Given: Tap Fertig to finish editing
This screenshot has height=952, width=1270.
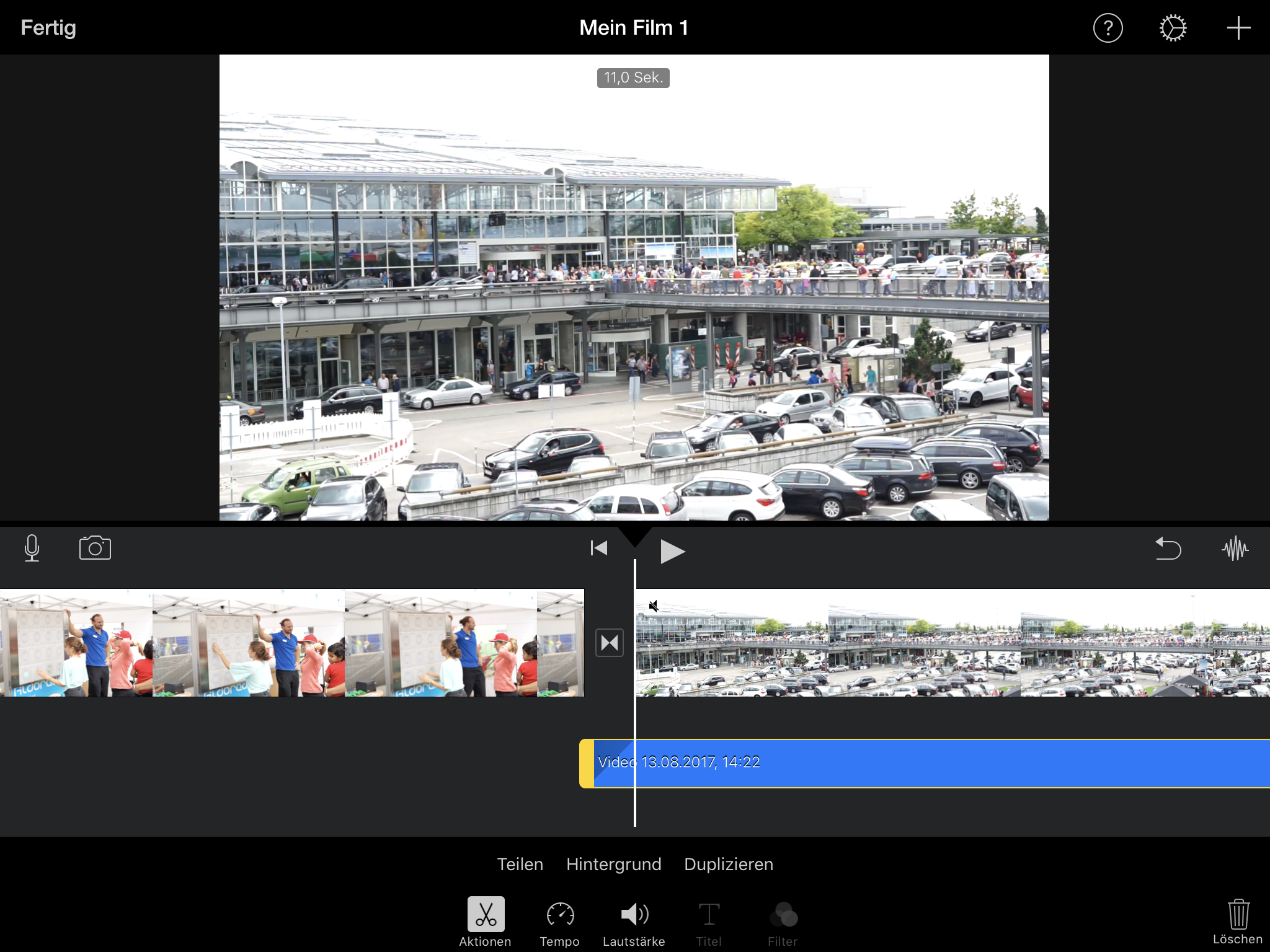Looking at the screenshot, I should coord(48,28).
